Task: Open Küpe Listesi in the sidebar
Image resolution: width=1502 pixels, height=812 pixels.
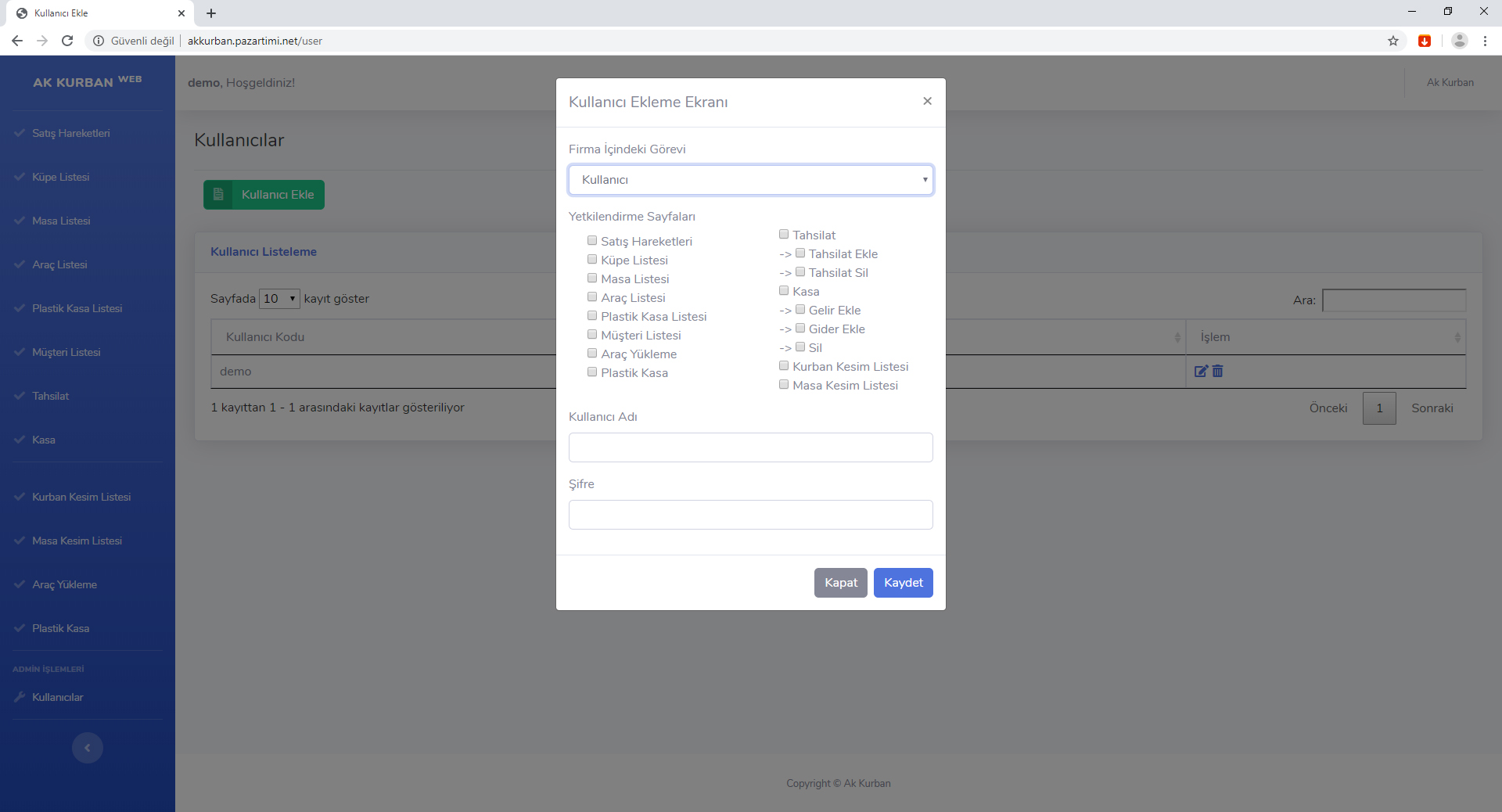Action: coord(60,177)
